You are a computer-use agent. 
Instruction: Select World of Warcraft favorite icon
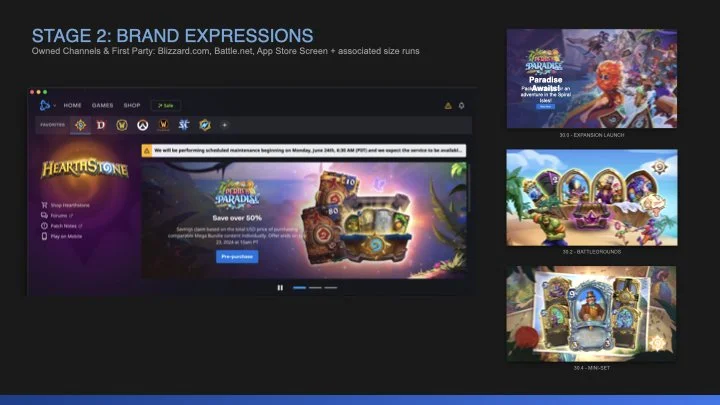(122, 125)
